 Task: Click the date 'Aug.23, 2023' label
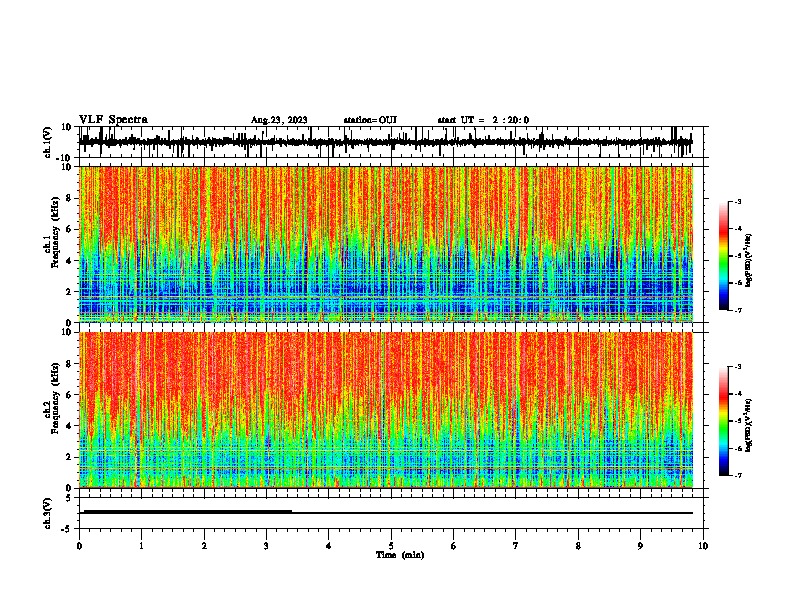tap(279, 120)
